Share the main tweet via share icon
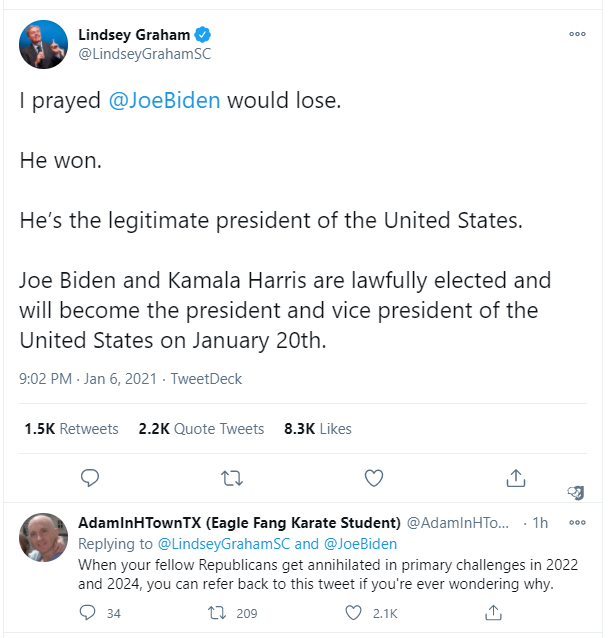This screenshot has height=638, width=615. point(516,478)
